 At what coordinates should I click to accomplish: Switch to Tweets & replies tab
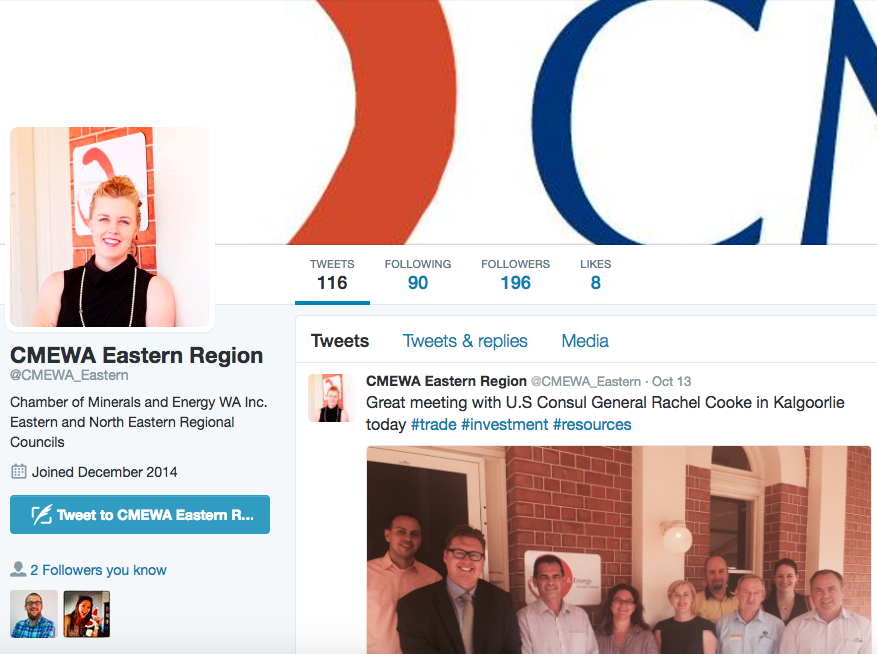pos(465,341)
